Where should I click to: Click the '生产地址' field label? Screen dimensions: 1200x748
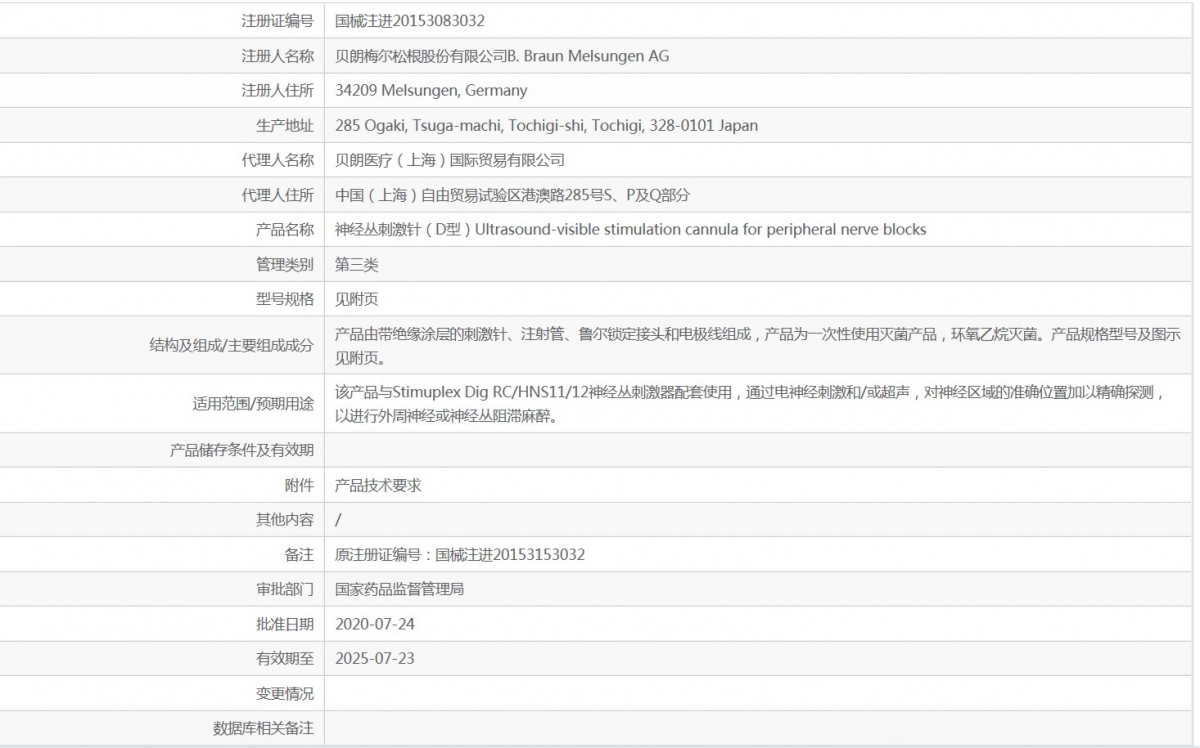[285, 126]
